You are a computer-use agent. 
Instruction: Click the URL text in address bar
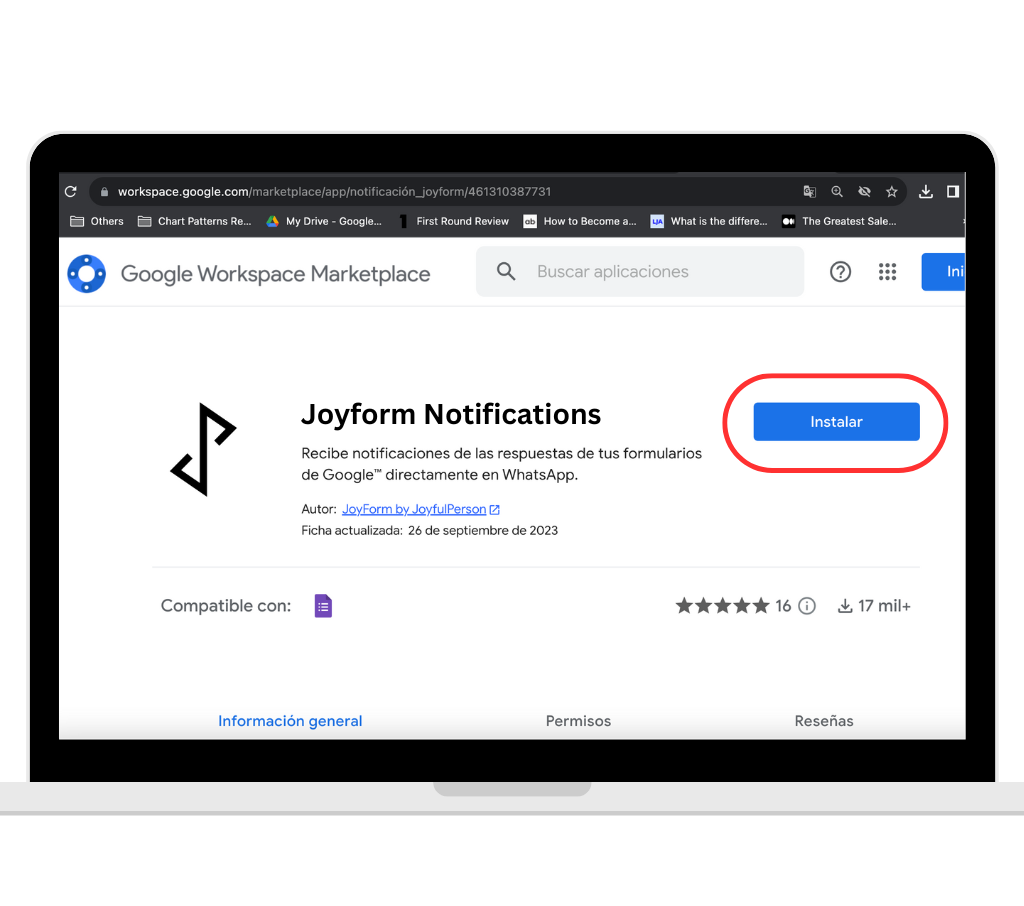[334, 191]
